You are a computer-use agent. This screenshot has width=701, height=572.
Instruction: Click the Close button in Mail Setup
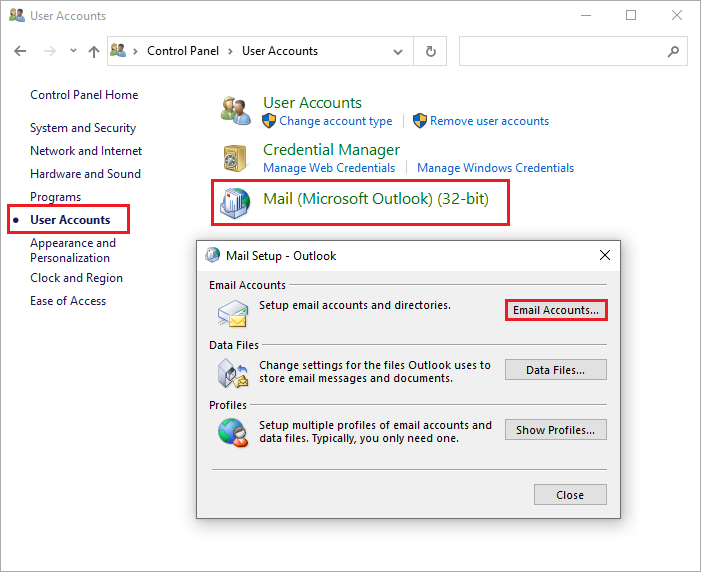click(570, 495)
